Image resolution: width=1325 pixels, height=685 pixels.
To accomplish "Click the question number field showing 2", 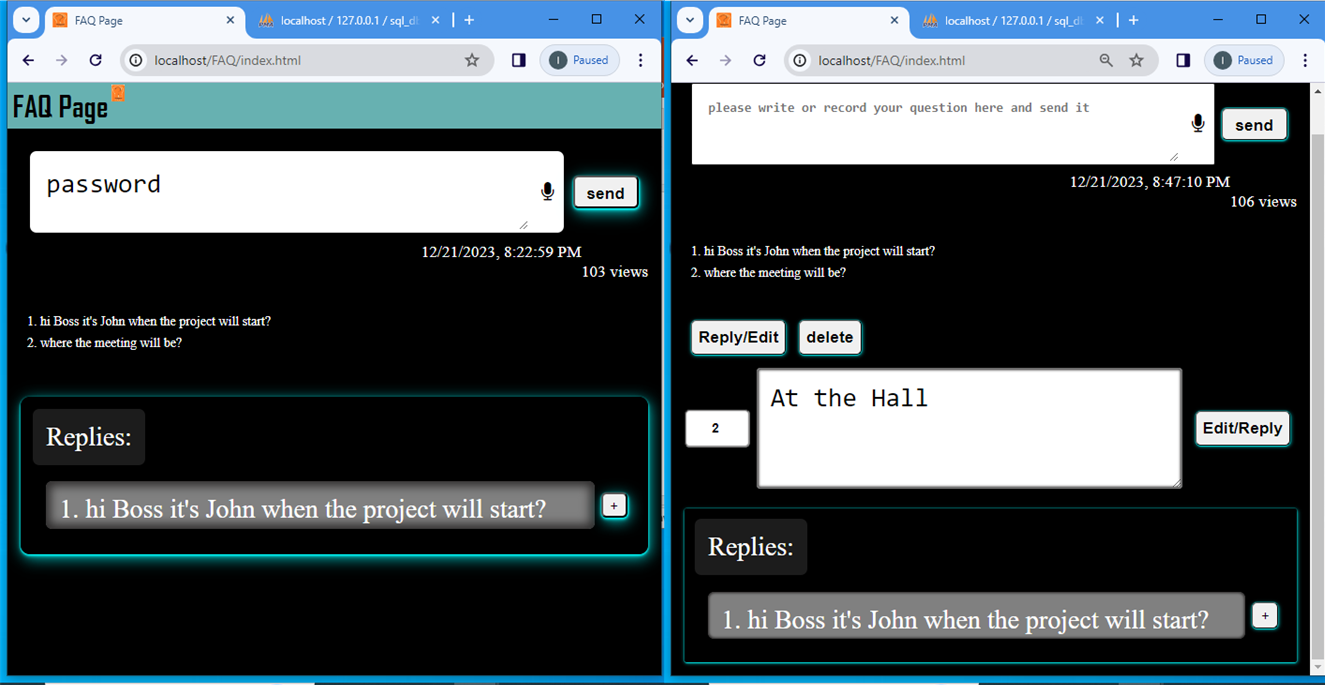I will click(716, 428).
